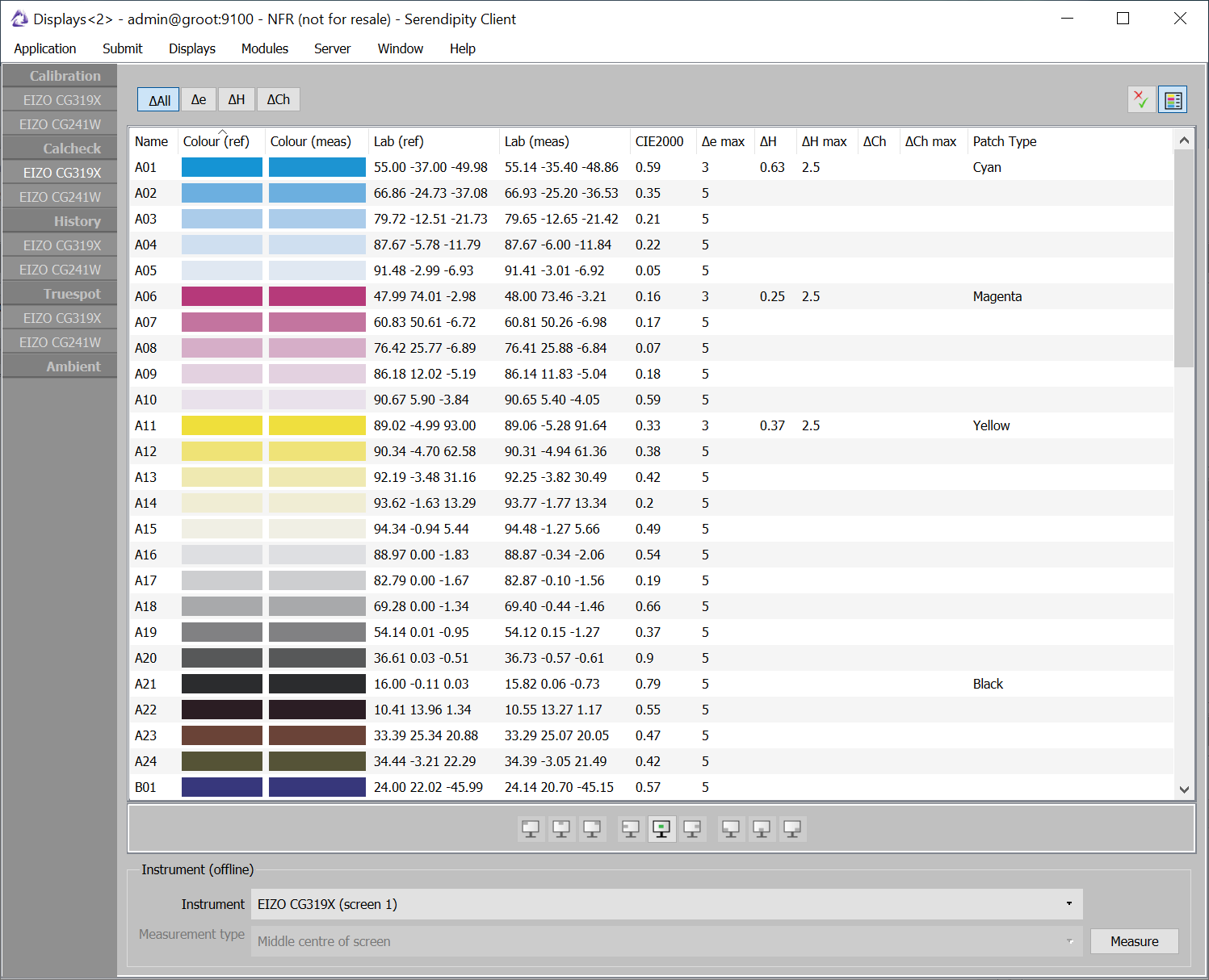Image resolution: width=1209 pixels, height=980 pixels.
Task: Open the Window menu
Action: pos(401,48)
